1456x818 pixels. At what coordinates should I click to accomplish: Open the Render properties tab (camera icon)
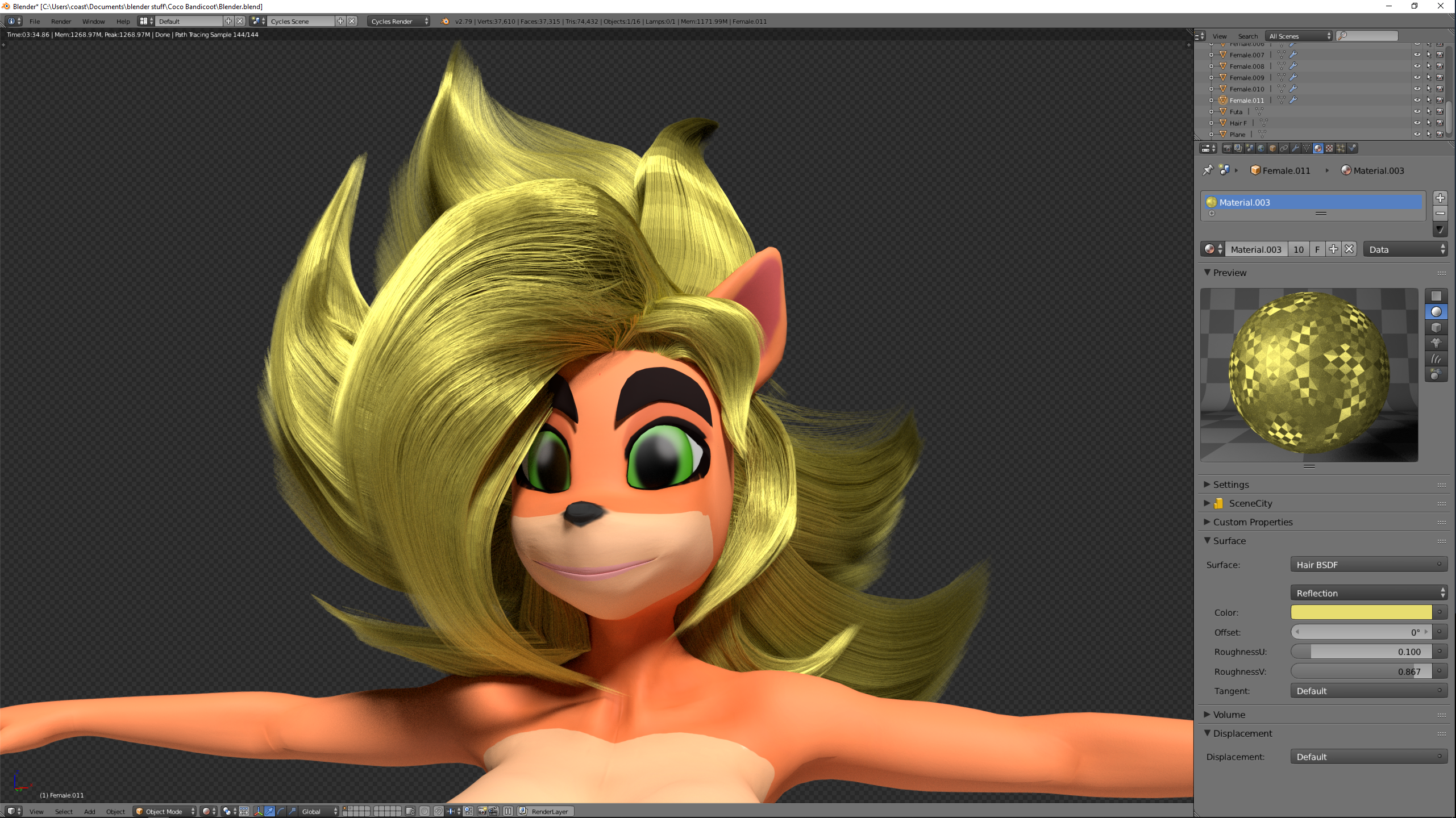(x=1227, y=148)
